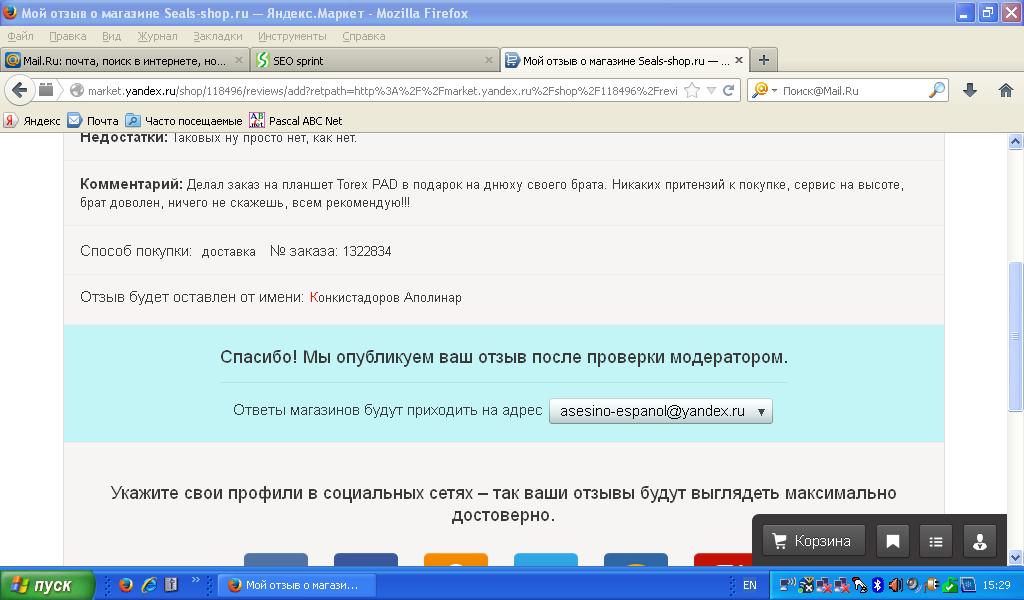Open the Журнал menu
The image size is (1024, 600).
pyautogui.click(x=157, y=36)
